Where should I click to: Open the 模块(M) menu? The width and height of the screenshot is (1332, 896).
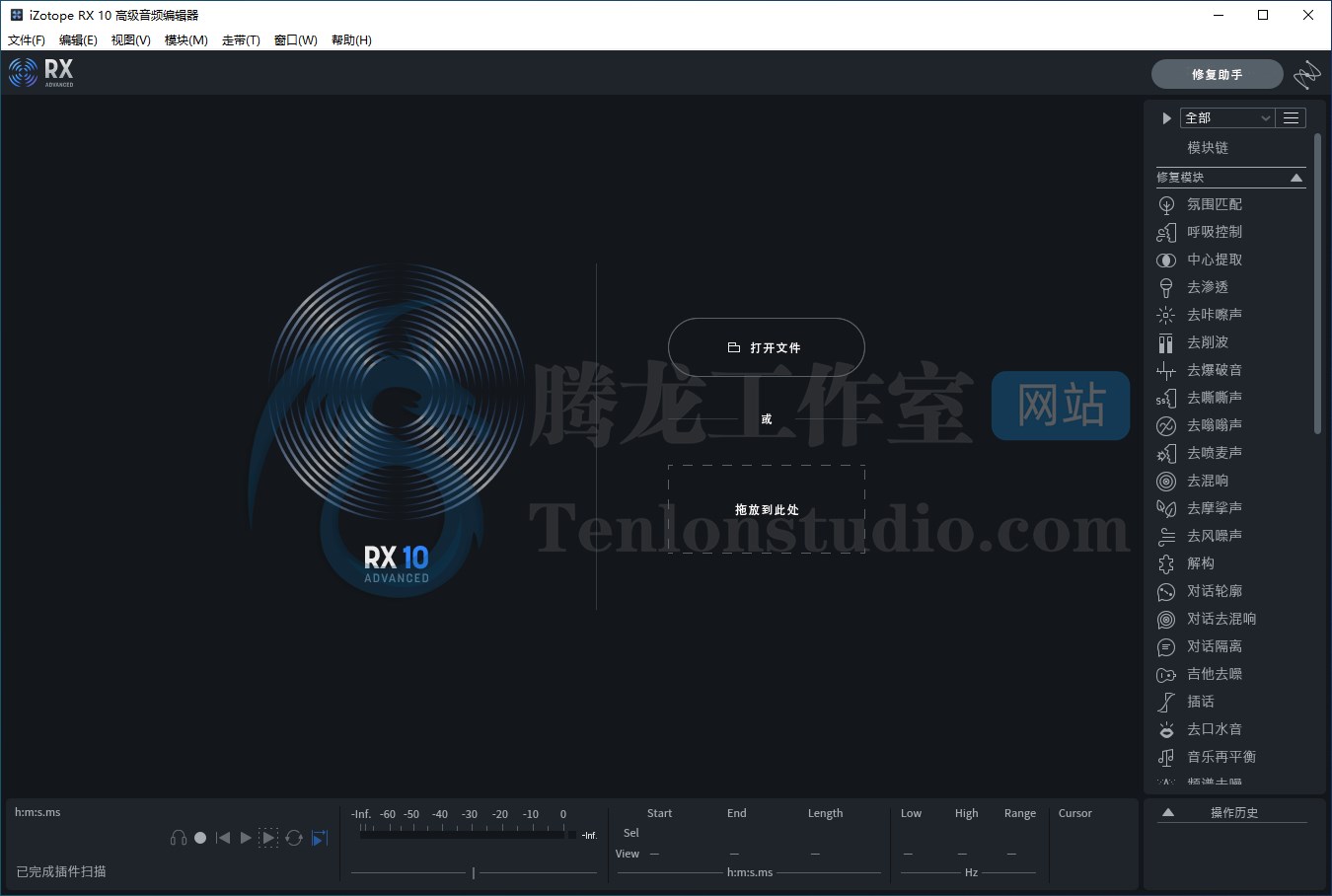coord(186,40)
